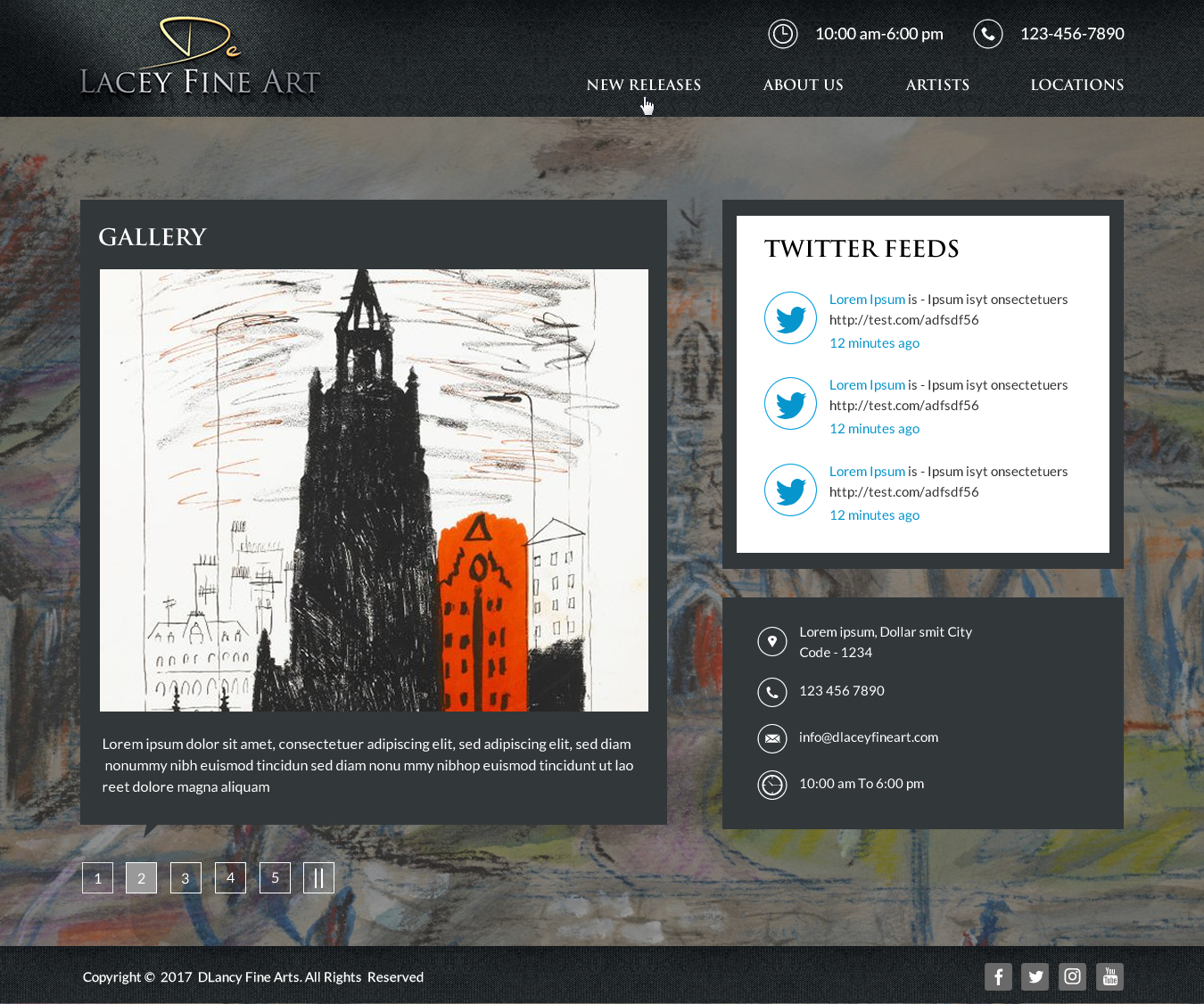Click the second tweet's 12 minutes ago timestamp
1204x1004 pixels.
(x=874, y=429)
